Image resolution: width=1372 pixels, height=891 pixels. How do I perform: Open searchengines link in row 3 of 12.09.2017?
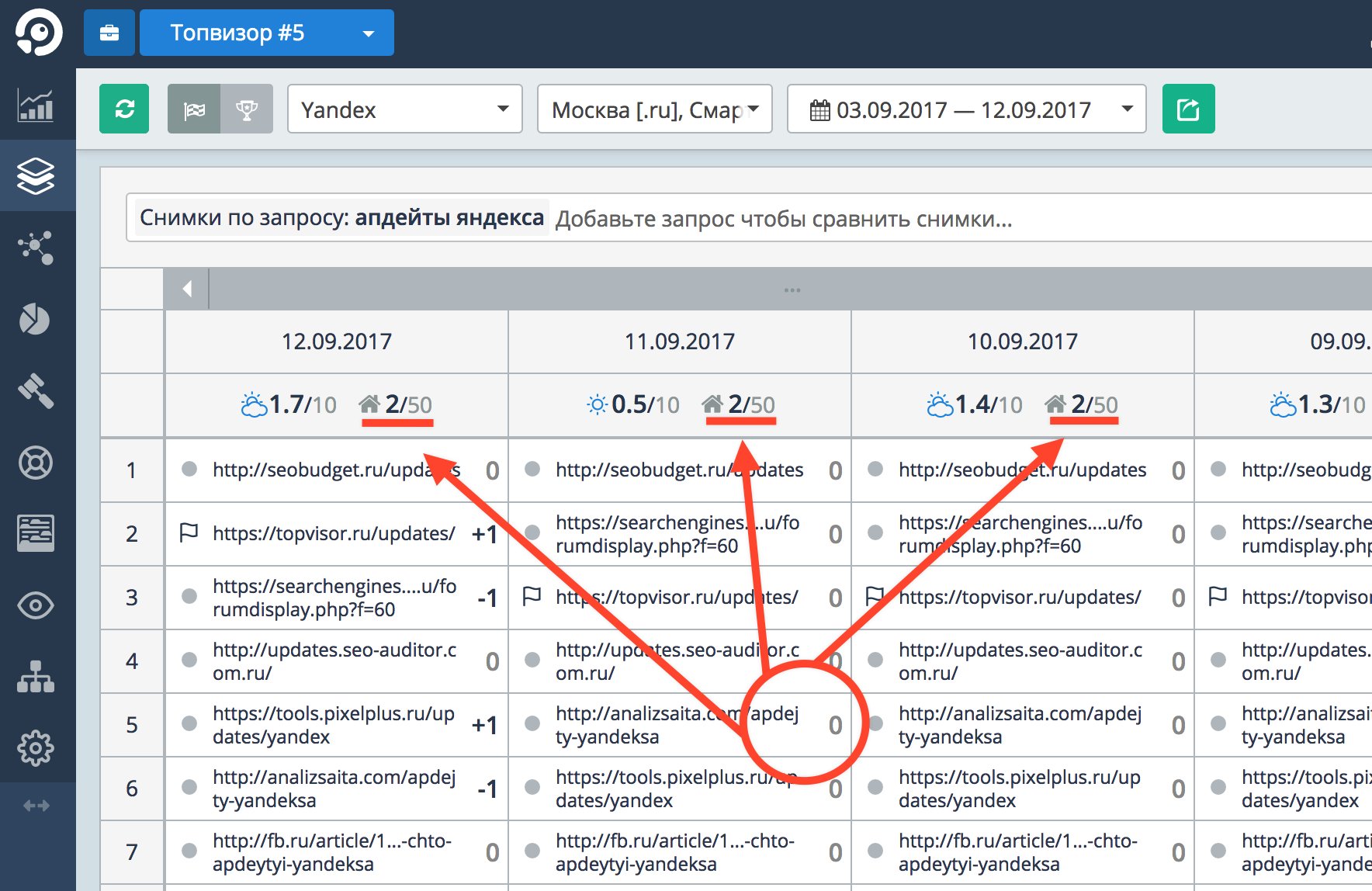point(334,598)
